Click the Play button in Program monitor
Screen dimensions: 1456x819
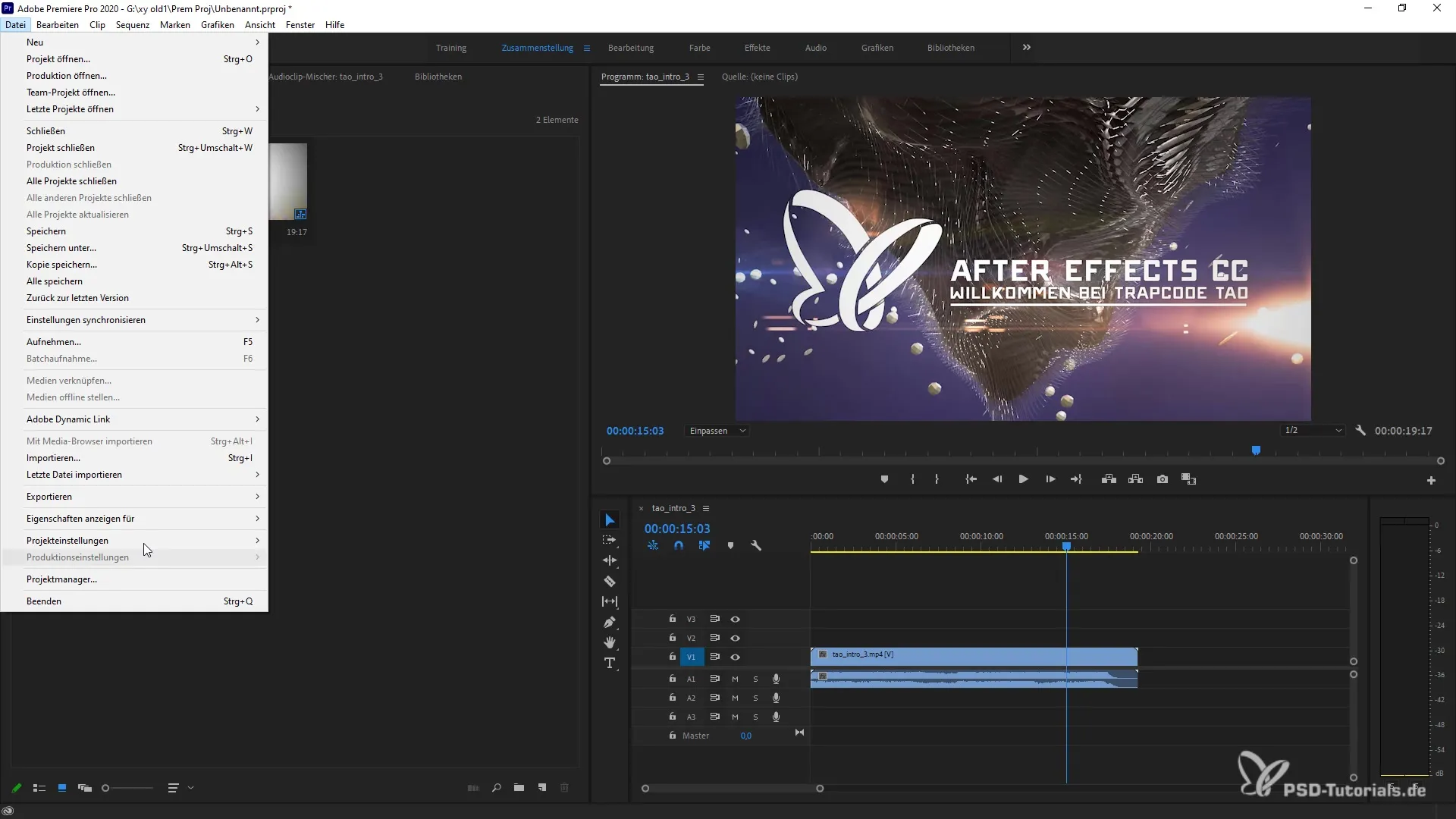coord(1023,479)
